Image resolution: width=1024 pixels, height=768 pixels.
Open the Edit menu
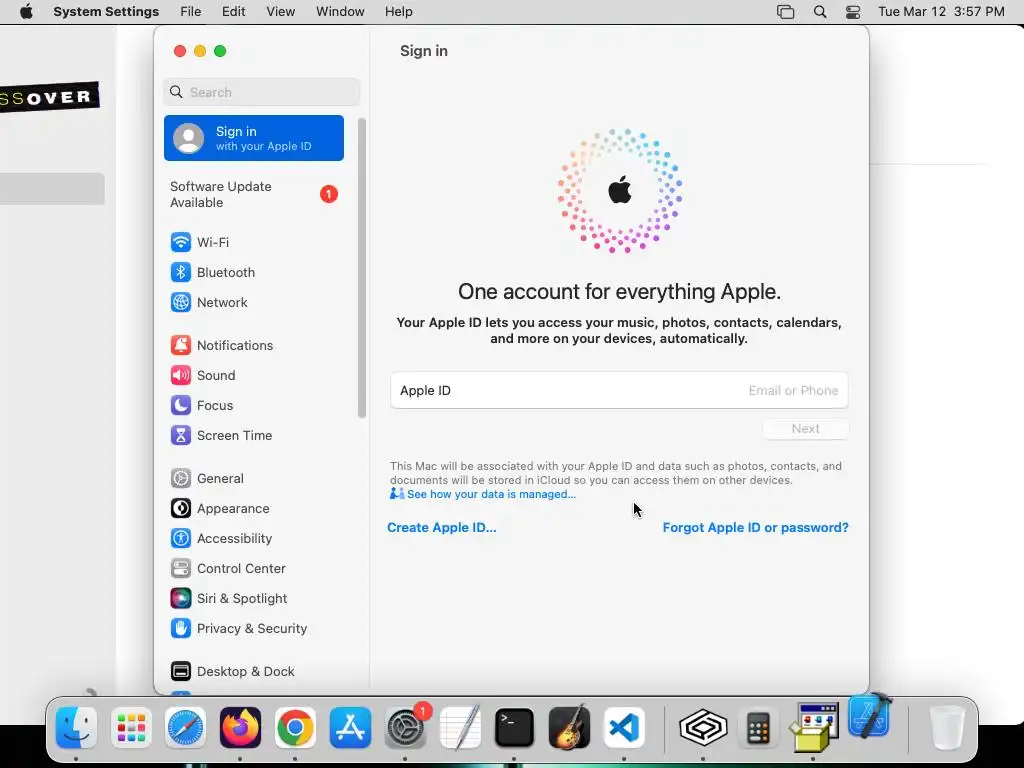click(x=233, y=12)
